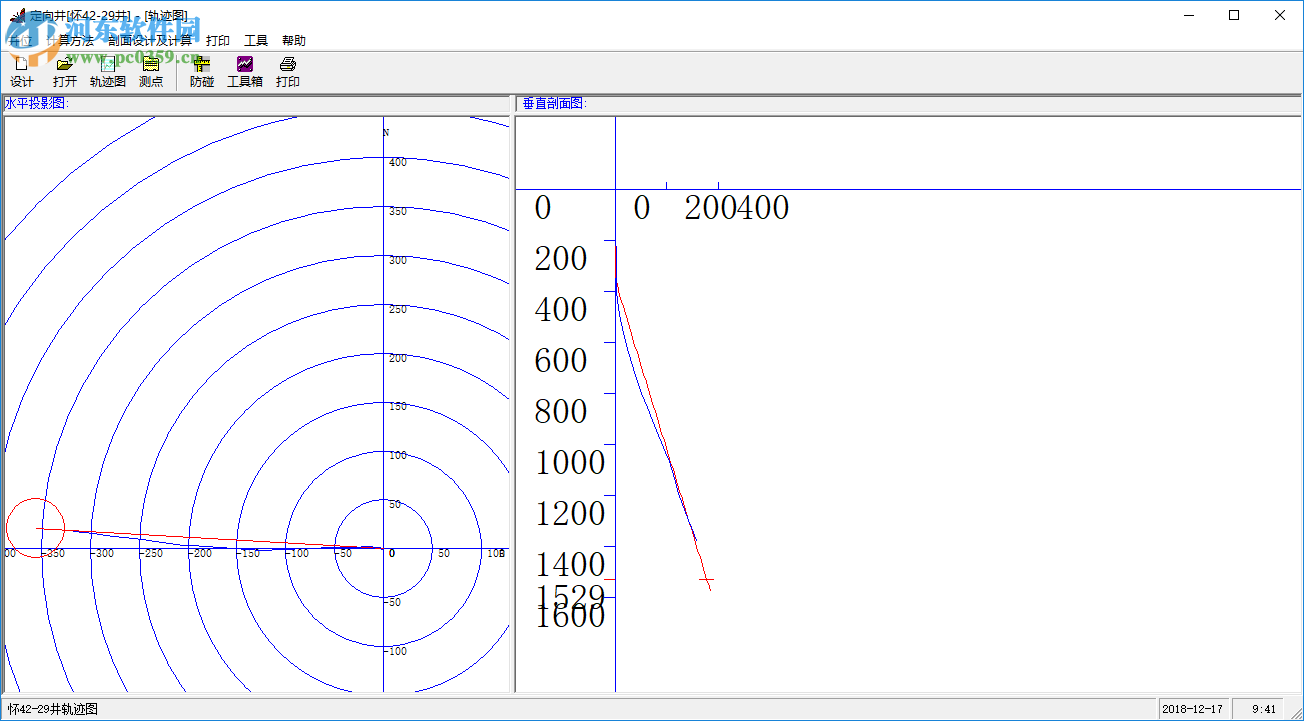The height and width of the screenshot is (721, 1304).
Task: Expand the 剖面设计及计算 menu
Action: click(150, 41)
